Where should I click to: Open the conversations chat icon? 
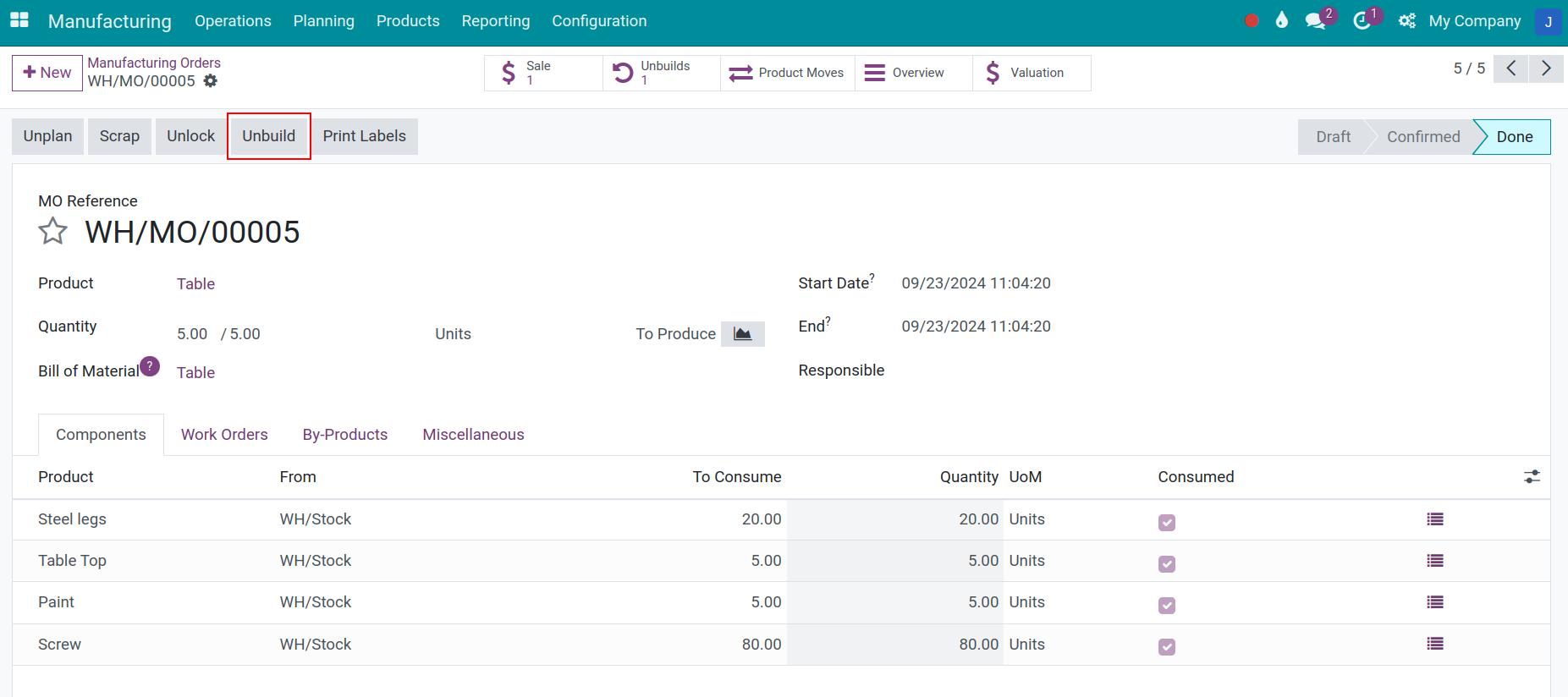pos(1316,21)
